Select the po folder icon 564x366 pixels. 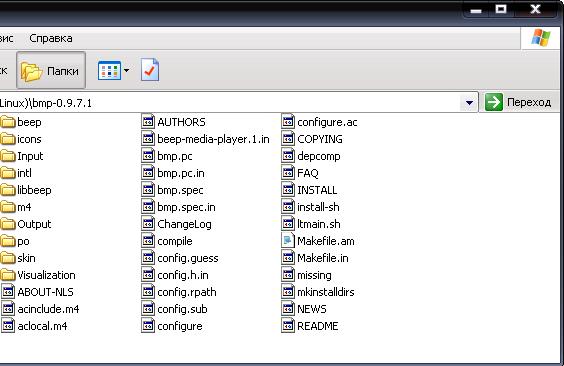point(8,241)
